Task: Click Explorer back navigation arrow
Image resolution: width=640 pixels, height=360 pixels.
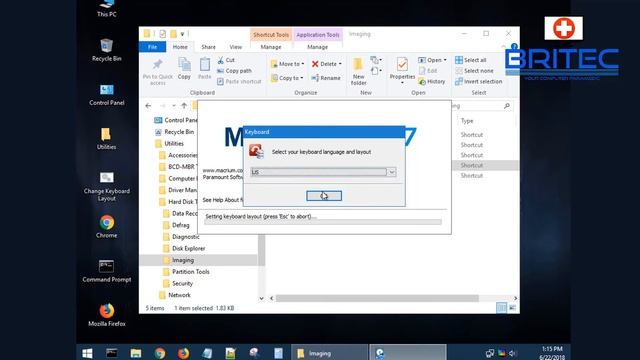Action: click(x=148, y=106)
